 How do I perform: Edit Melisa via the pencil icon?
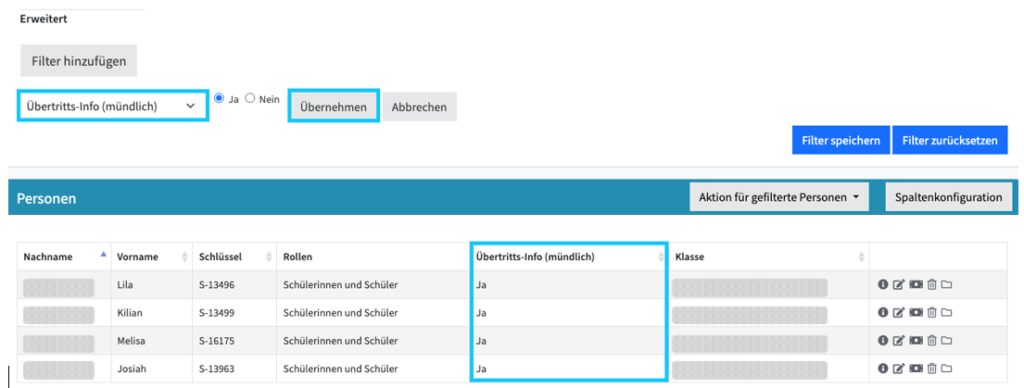click(x=899, y=340)
